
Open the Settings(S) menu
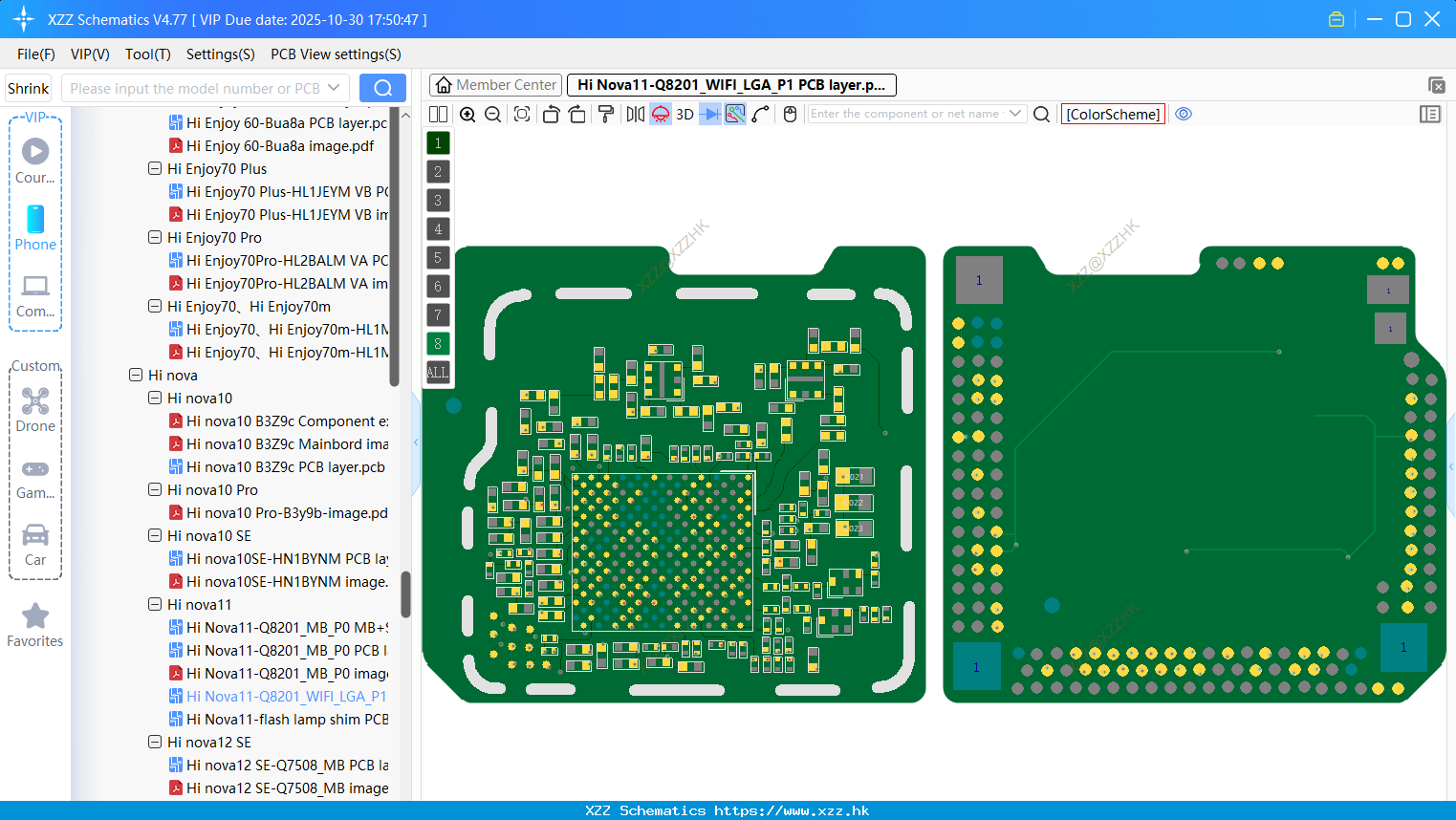(x=221, y=54)
